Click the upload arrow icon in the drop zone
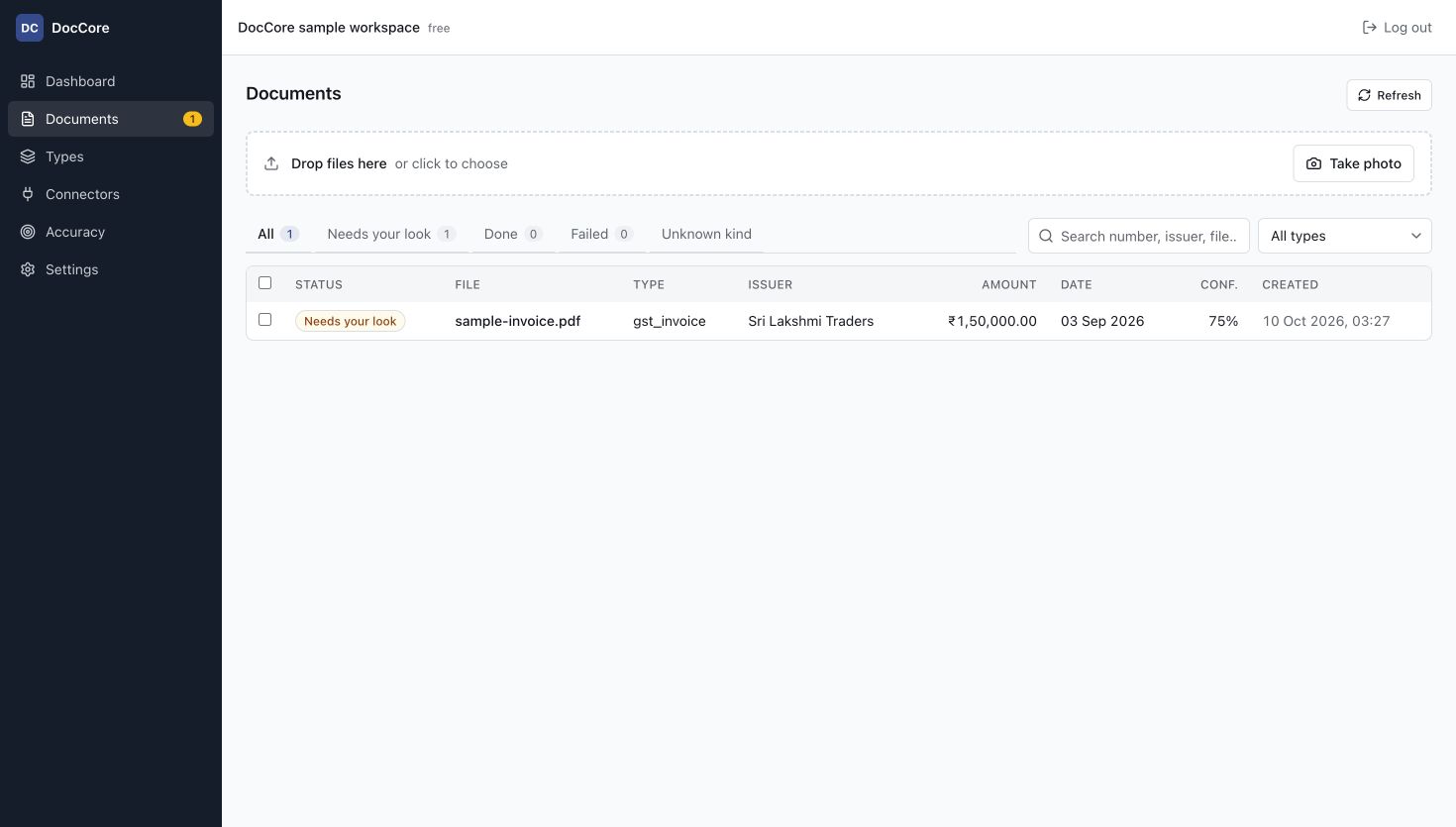This screenshot has height=827, width=1456. 271,163
